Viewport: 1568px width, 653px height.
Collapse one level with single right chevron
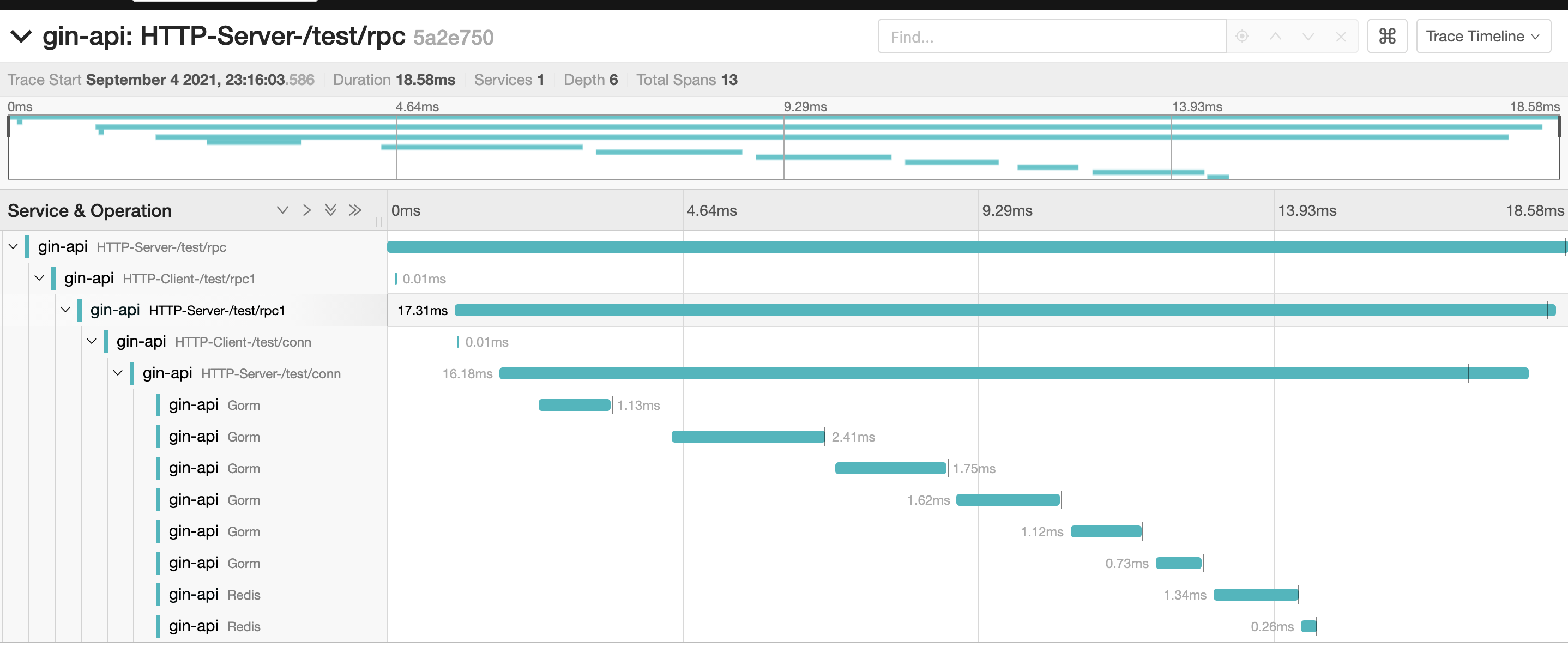(x=307, y=210)
